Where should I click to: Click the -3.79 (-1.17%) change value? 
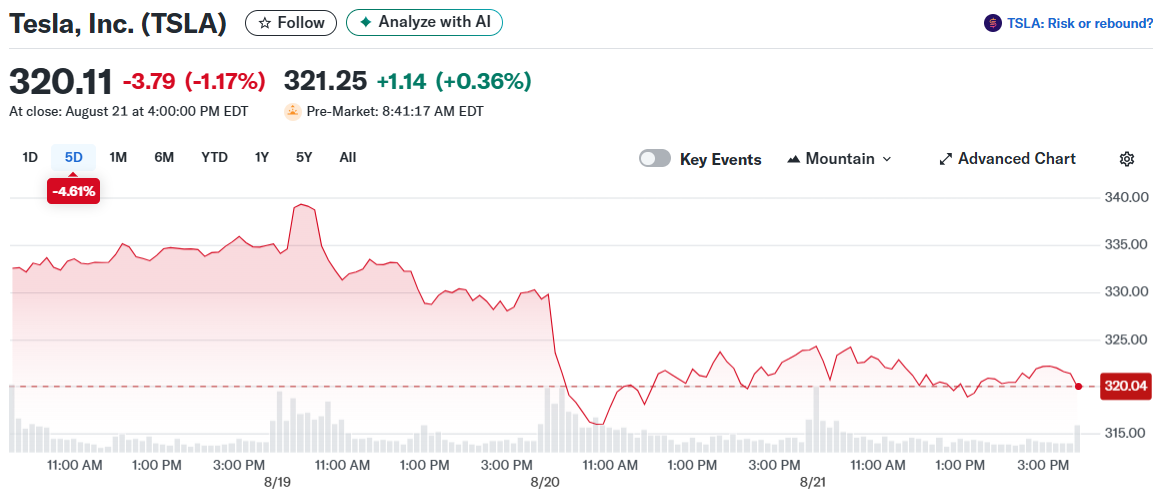point(193,80)
